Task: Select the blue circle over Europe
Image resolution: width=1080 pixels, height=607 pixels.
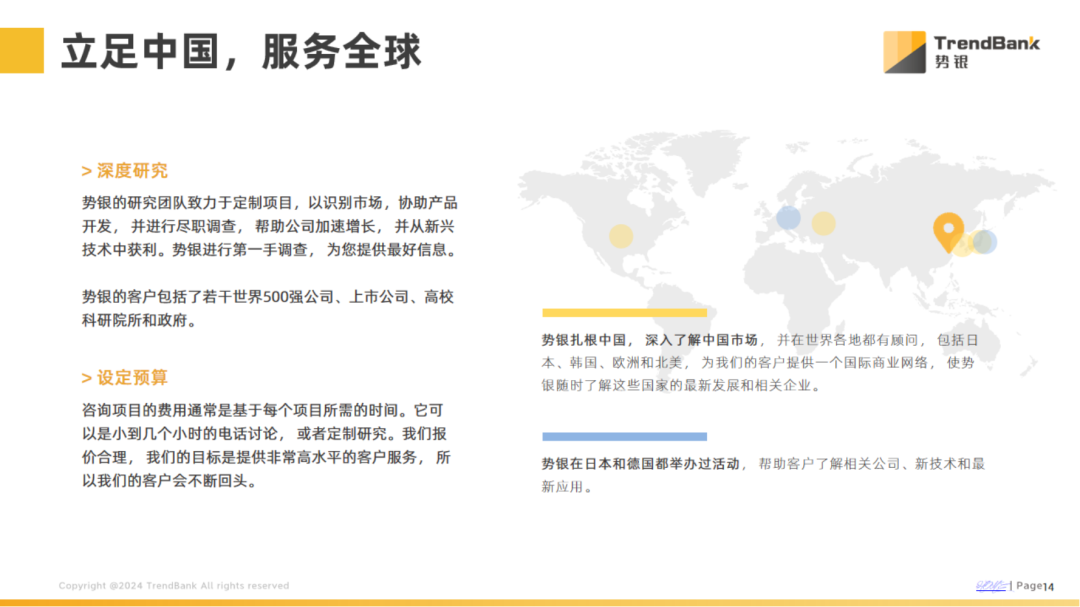Action: click(788, 217)
